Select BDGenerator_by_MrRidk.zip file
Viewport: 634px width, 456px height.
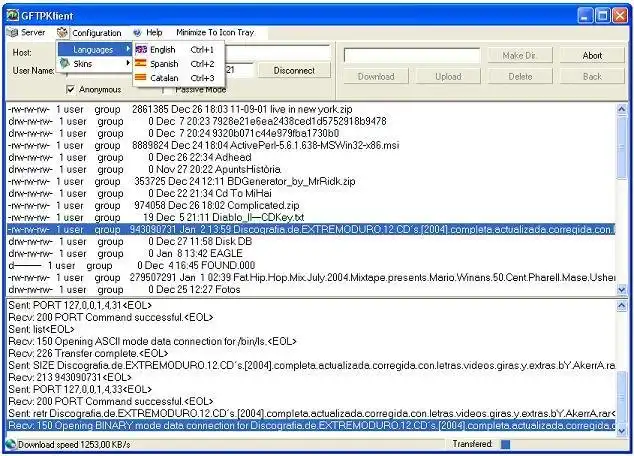(x=311, y=182)
